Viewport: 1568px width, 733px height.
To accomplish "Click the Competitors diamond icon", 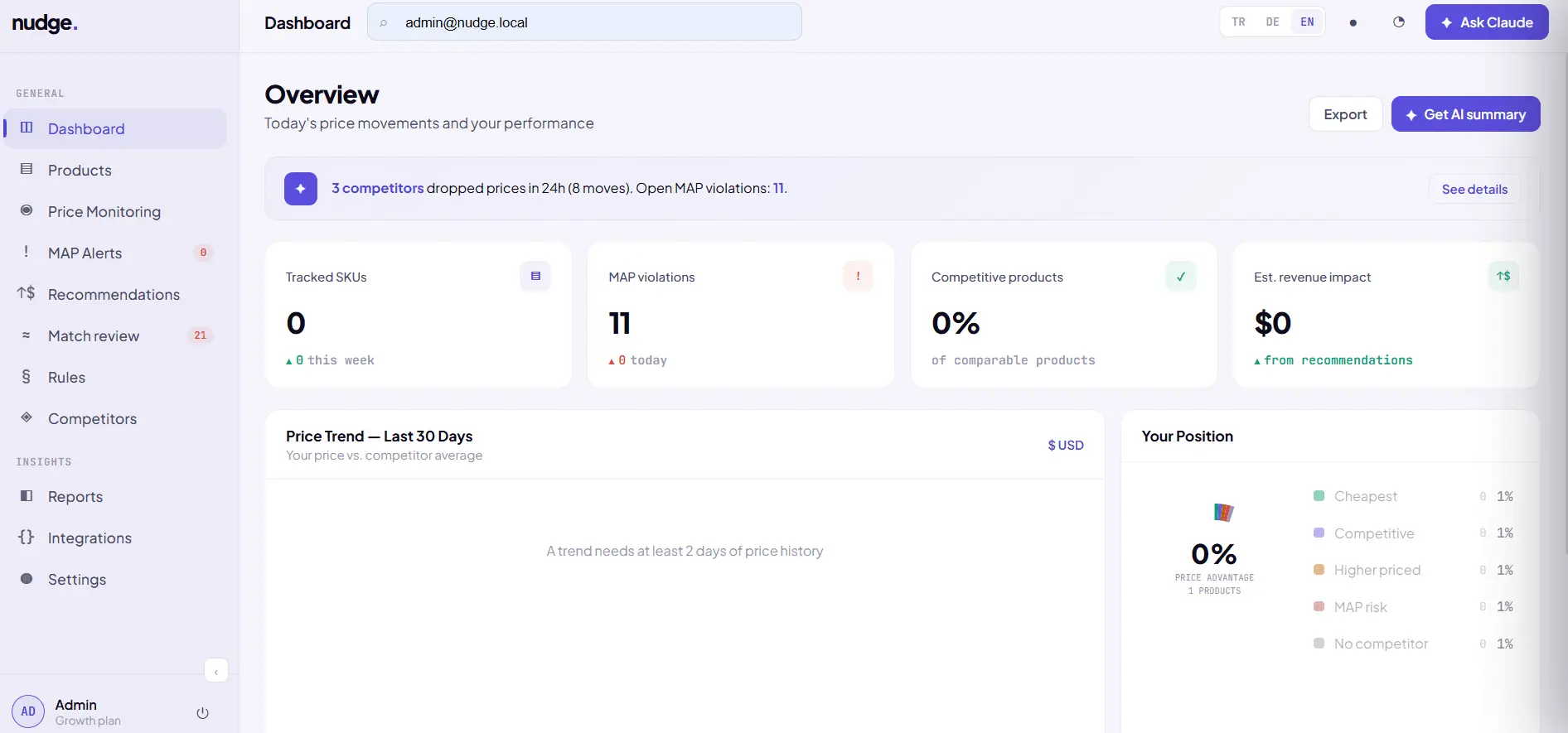I will [27, 417].
